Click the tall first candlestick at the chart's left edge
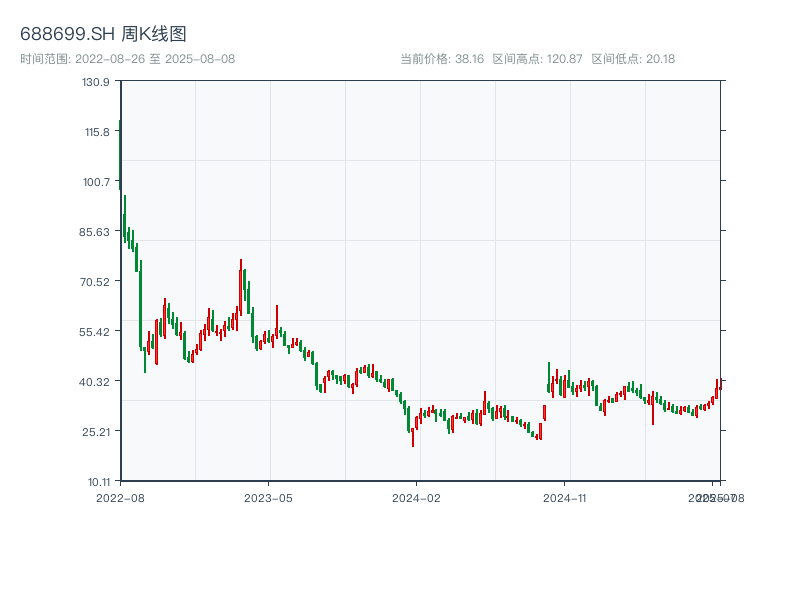This screenshot has width=800, height=600. 120,155
